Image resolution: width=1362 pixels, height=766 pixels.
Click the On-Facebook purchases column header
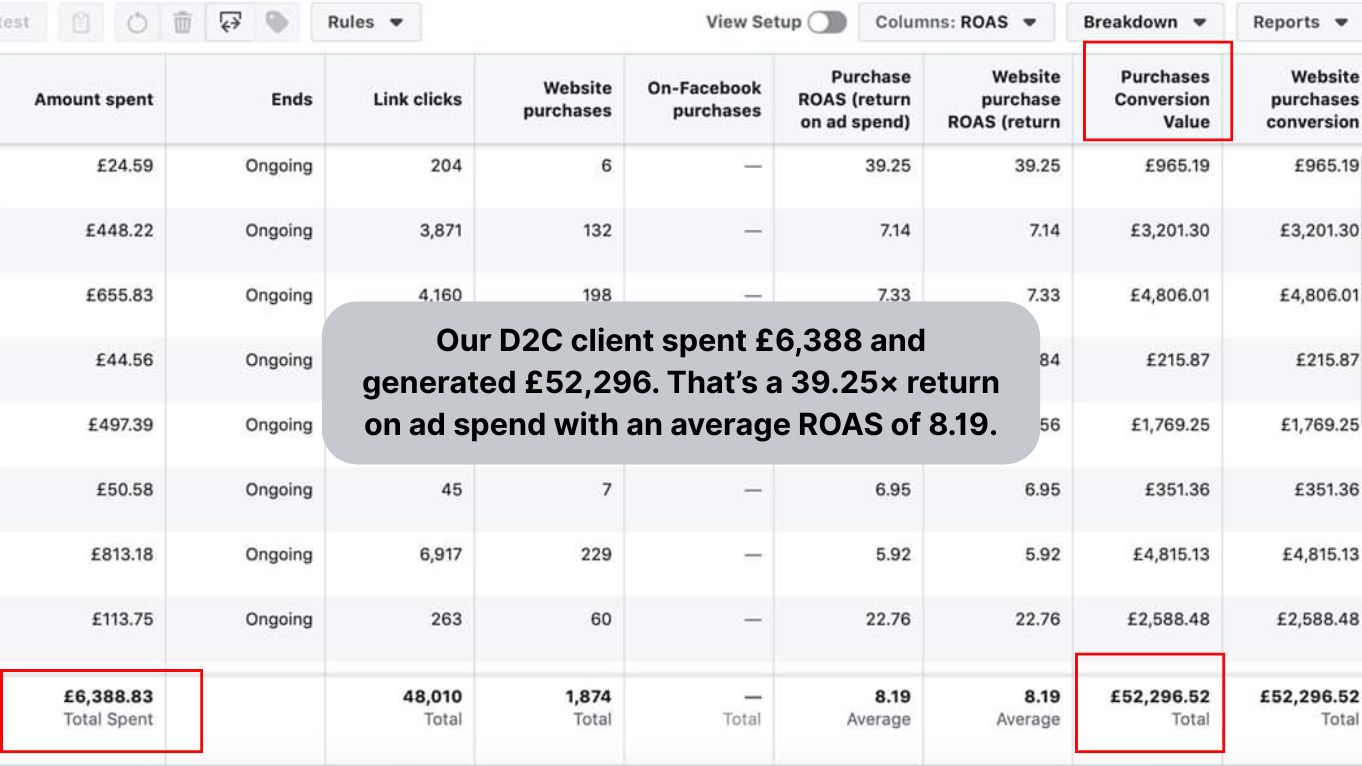pyautogui.click(x=703, y=99)
